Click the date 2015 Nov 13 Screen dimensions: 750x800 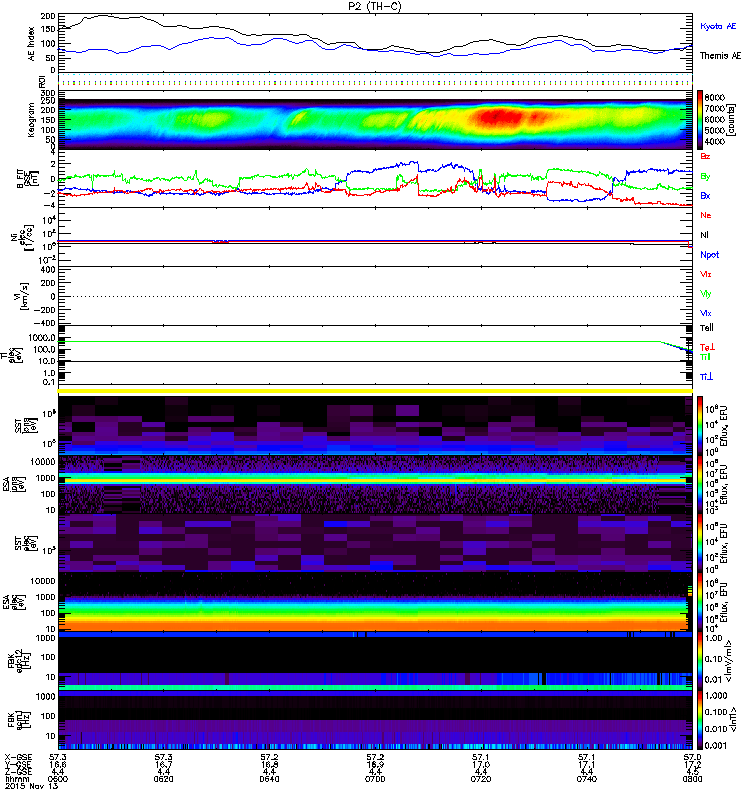coord(30,786)
